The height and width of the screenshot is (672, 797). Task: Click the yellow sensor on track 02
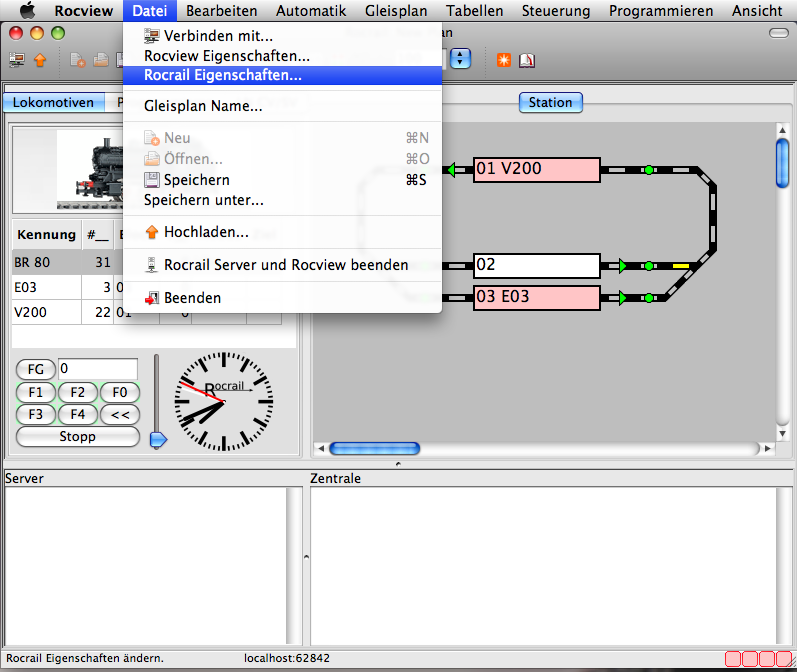[681, 266]
